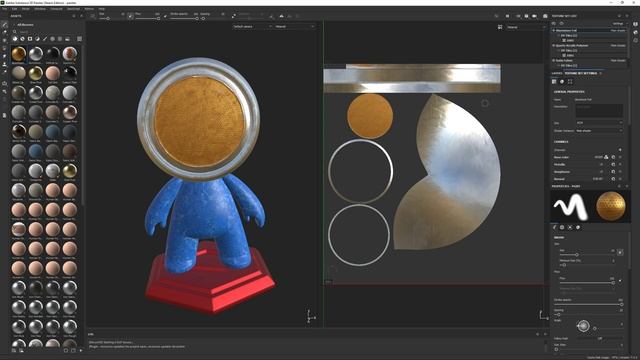
Task: Expand the All libraries tree
Action: 14,25
